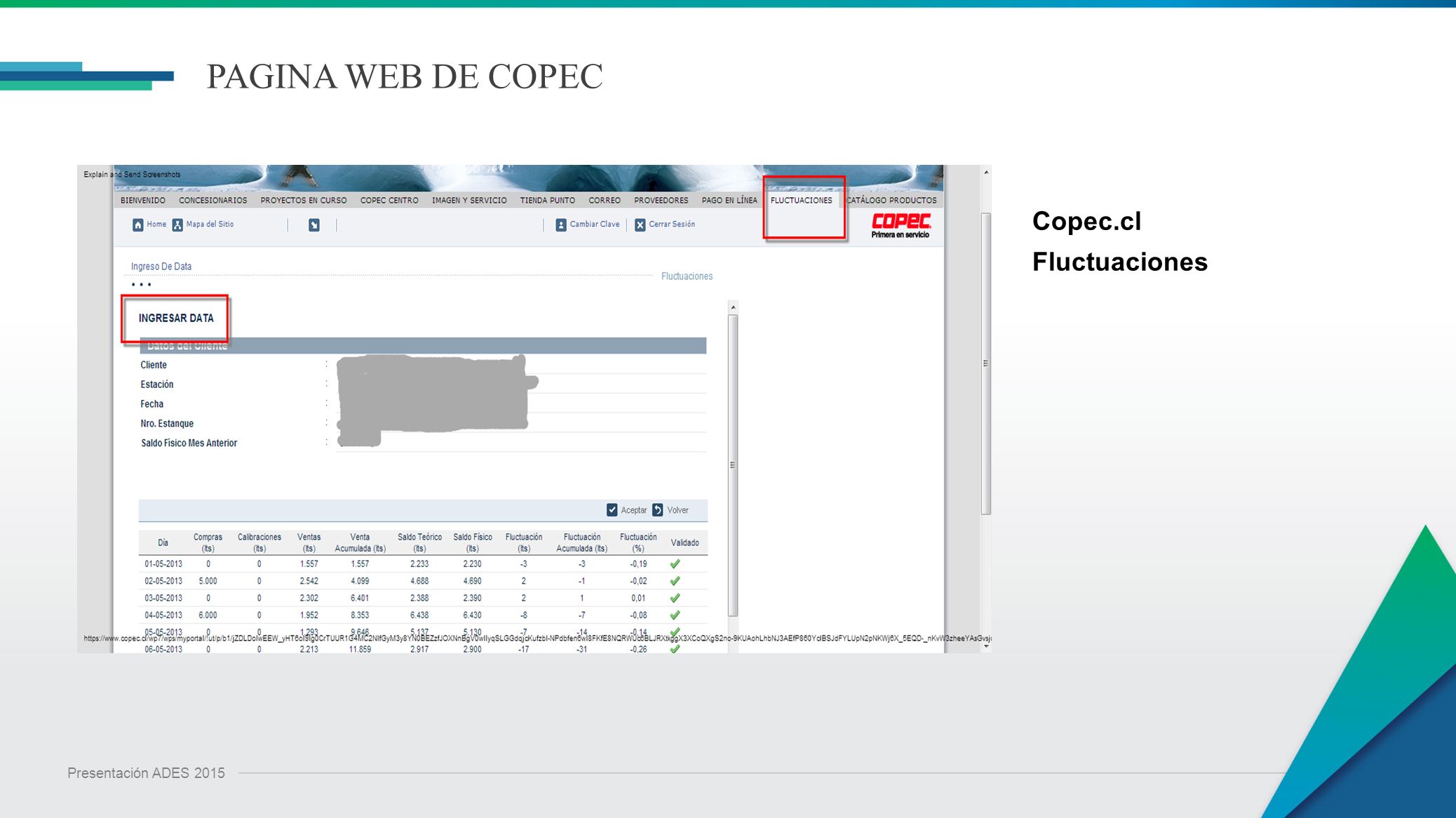Click the Nro. Estanque field label

(167, 424)
